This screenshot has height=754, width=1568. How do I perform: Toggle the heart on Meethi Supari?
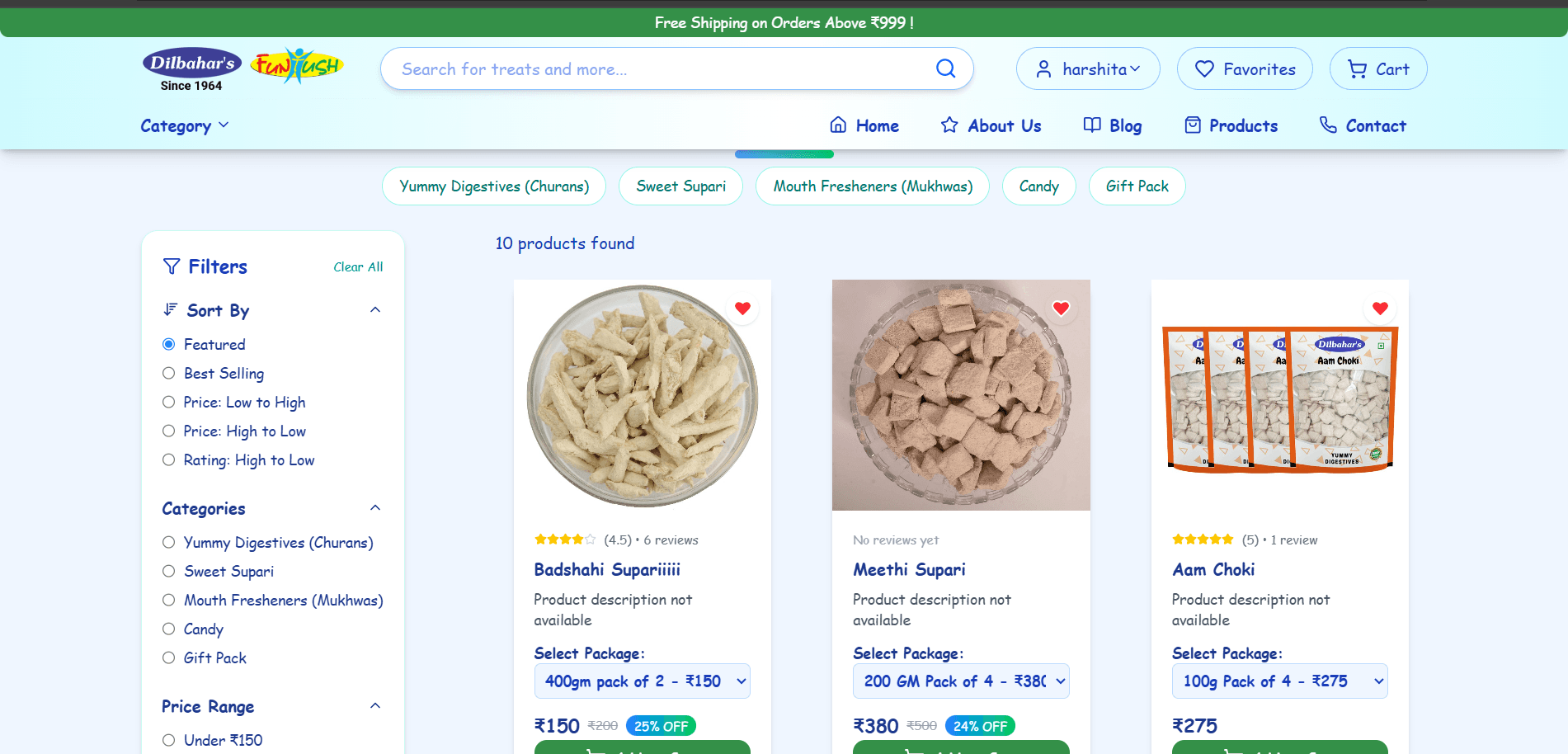pos(1061,309)
